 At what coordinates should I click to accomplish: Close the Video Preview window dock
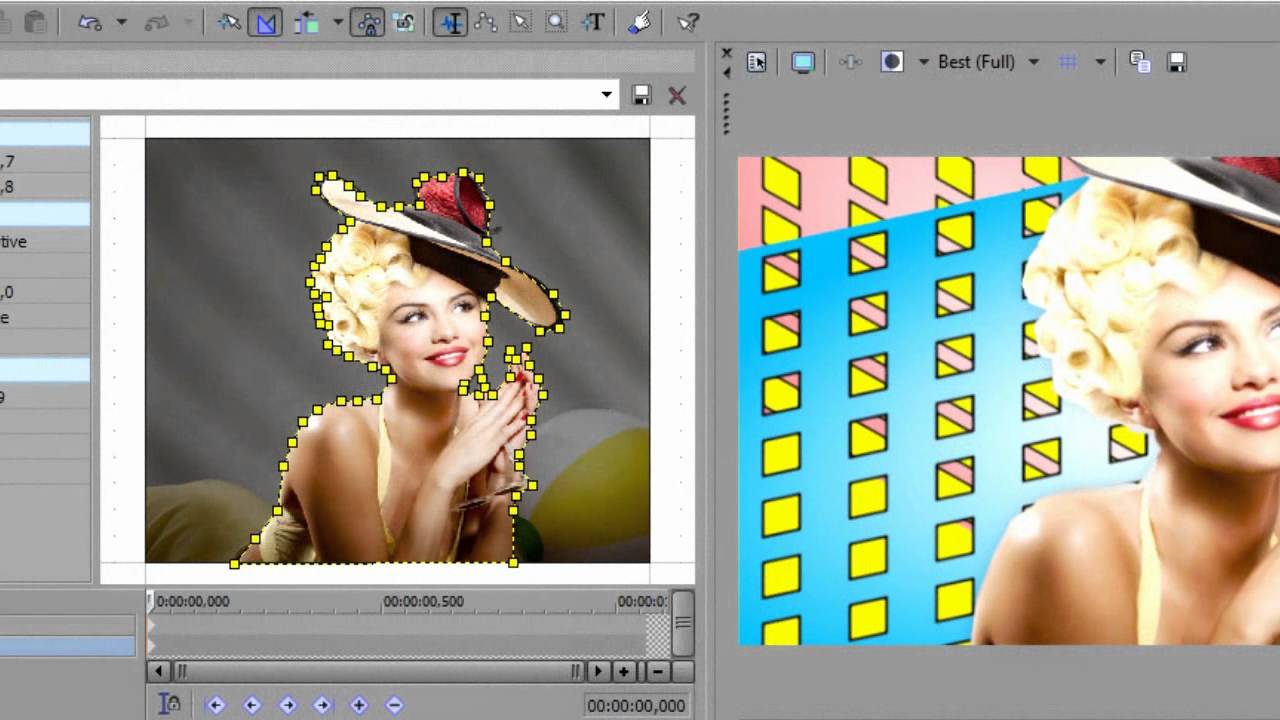point(727,53)
